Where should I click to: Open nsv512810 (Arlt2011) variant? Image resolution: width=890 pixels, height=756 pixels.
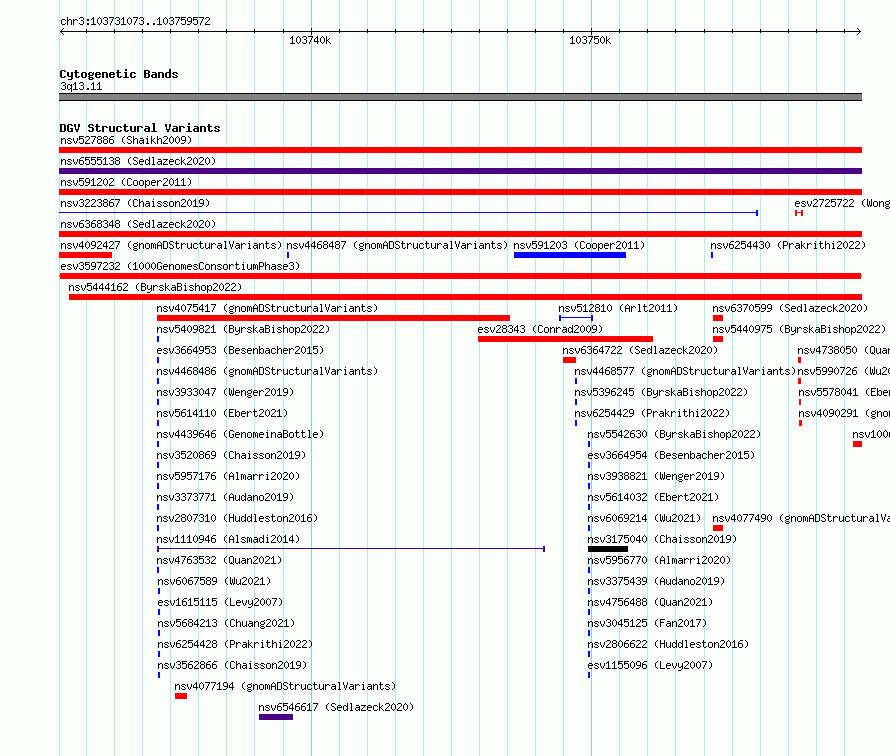point(618,308)
